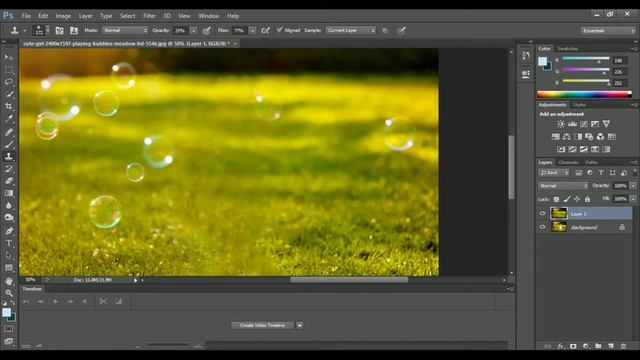Add a Levels adjustment
640x360 pixels.
coord(573,124)
